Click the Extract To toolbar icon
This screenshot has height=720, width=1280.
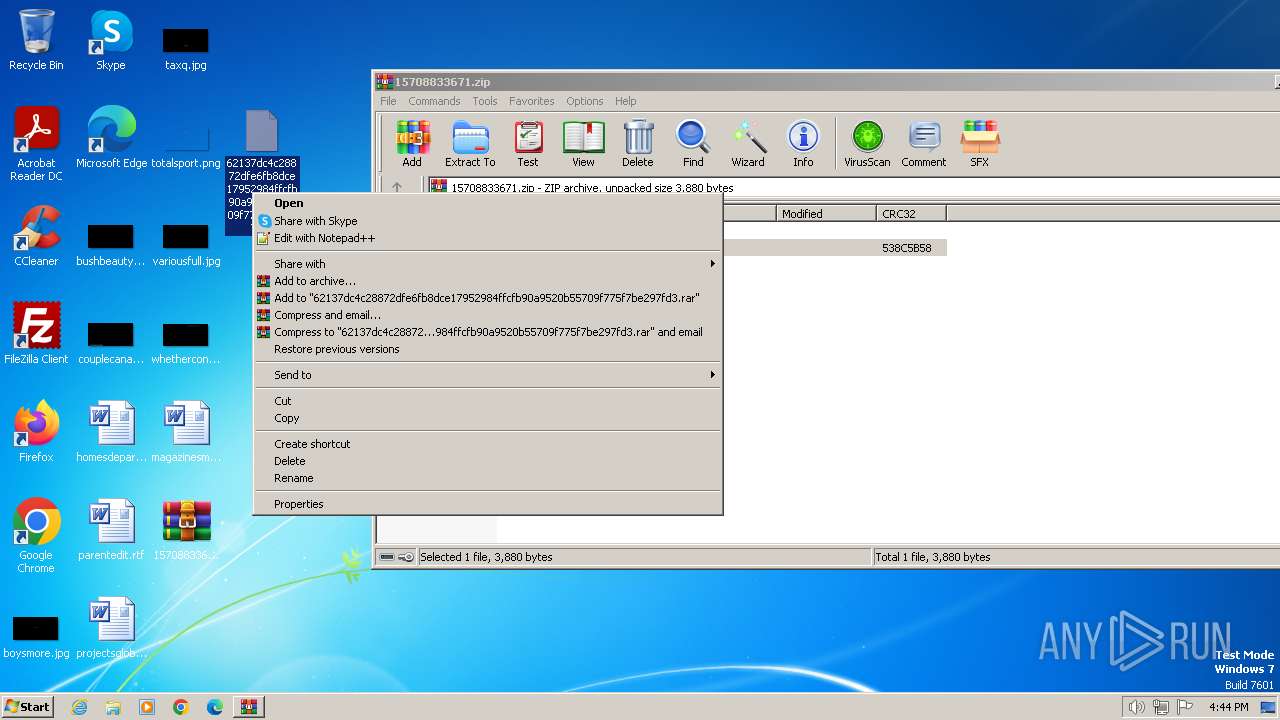tap(470, 144)
